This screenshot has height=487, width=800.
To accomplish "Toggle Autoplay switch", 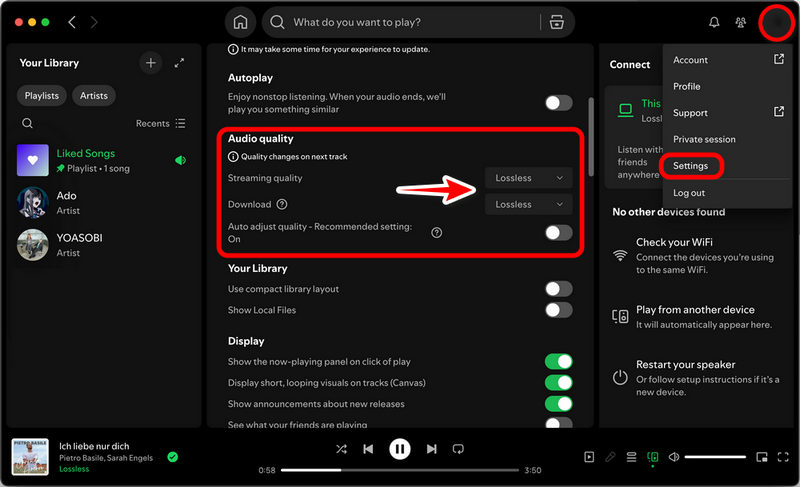I will tap(559, 103).
